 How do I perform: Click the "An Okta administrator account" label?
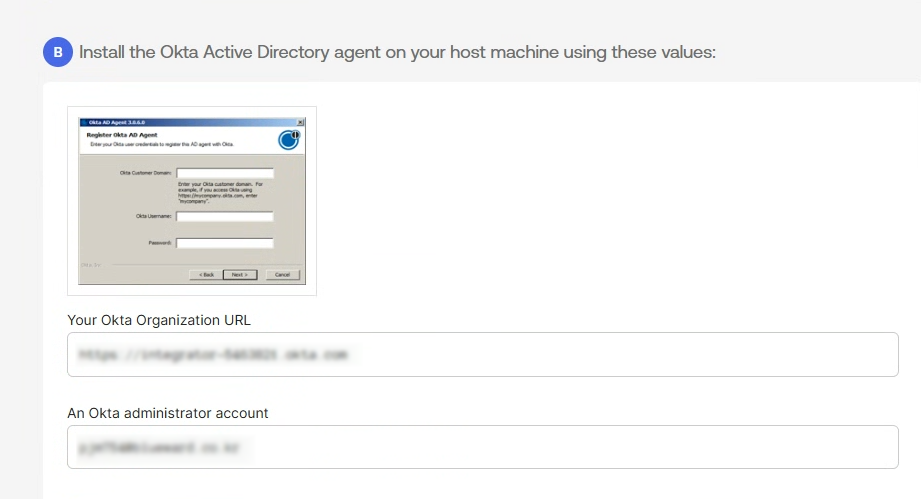coord(168,413)
